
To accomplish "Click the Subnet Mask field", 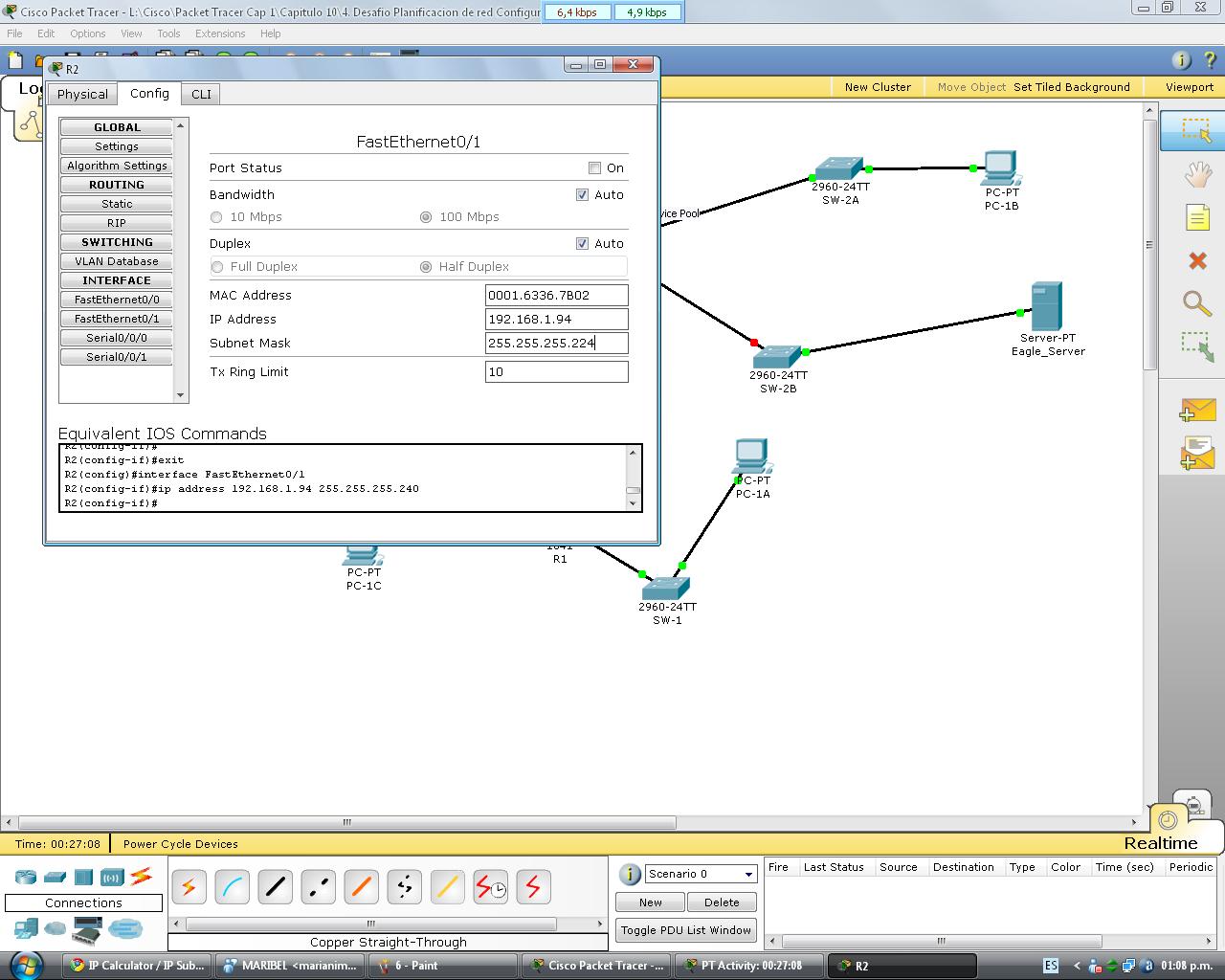I will click(x=557, y=344).
